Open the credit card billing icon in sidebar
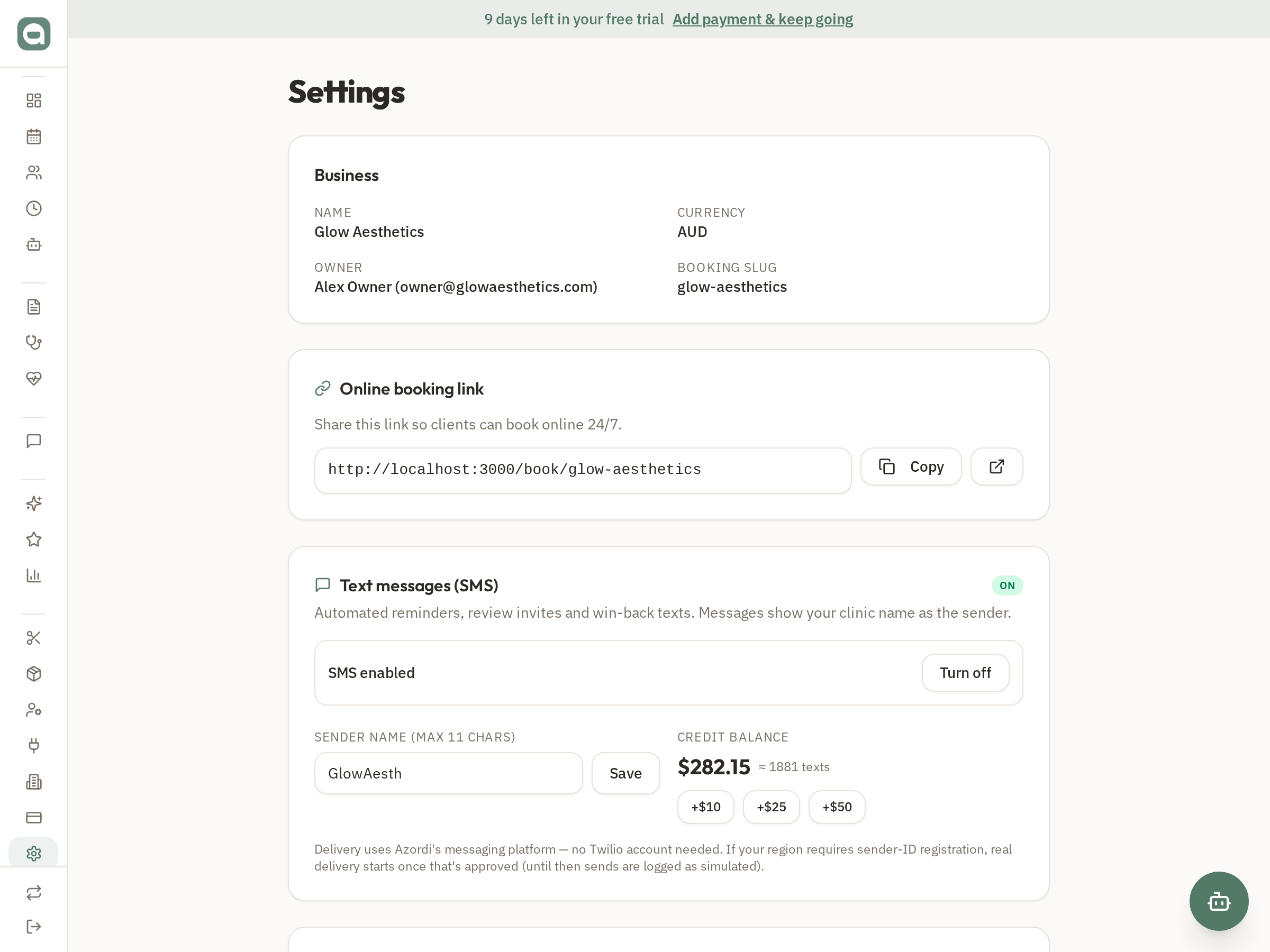1270x952 pixels. 34,818
